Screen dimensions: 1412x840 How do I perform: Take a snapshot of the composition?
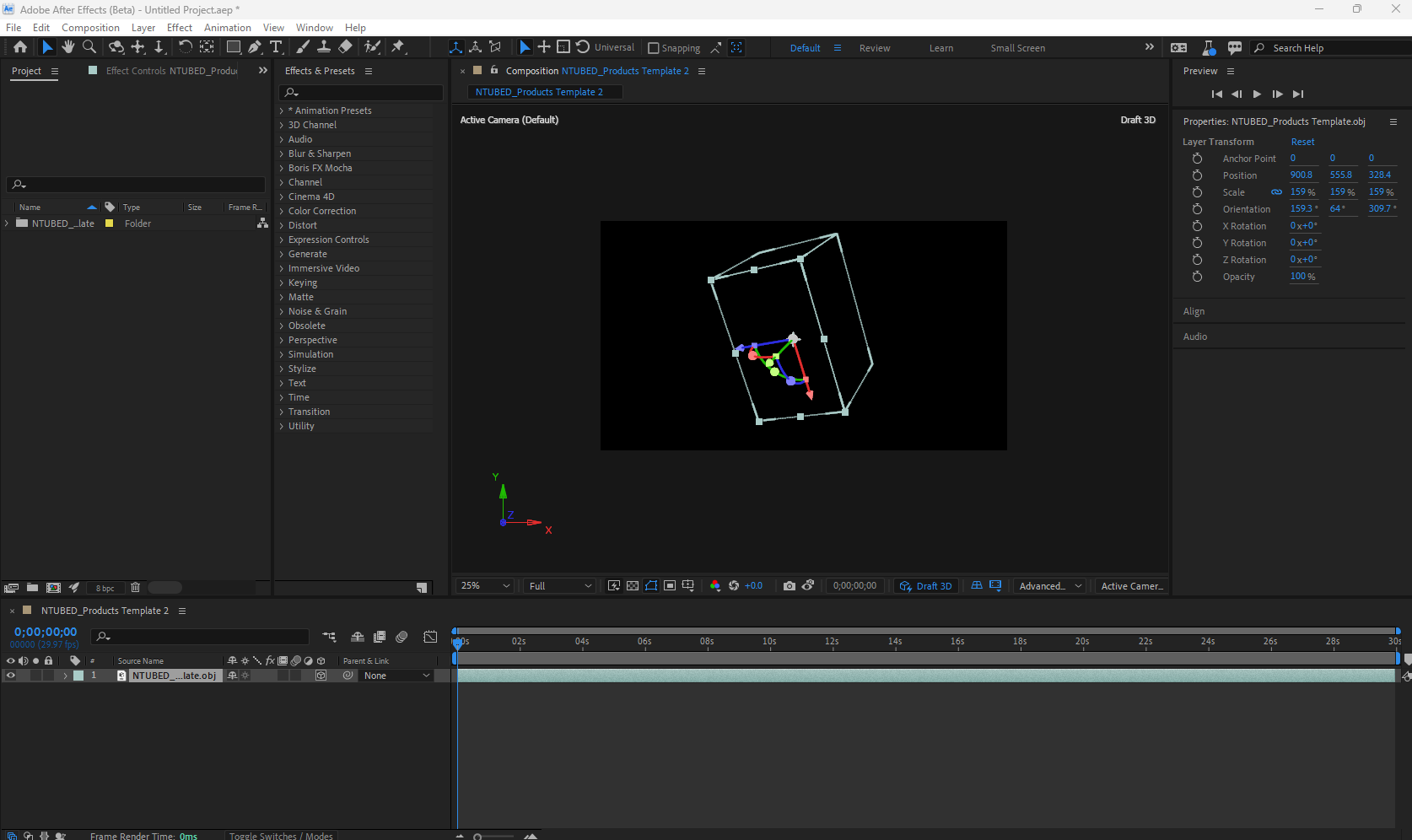tap(789, 585)
